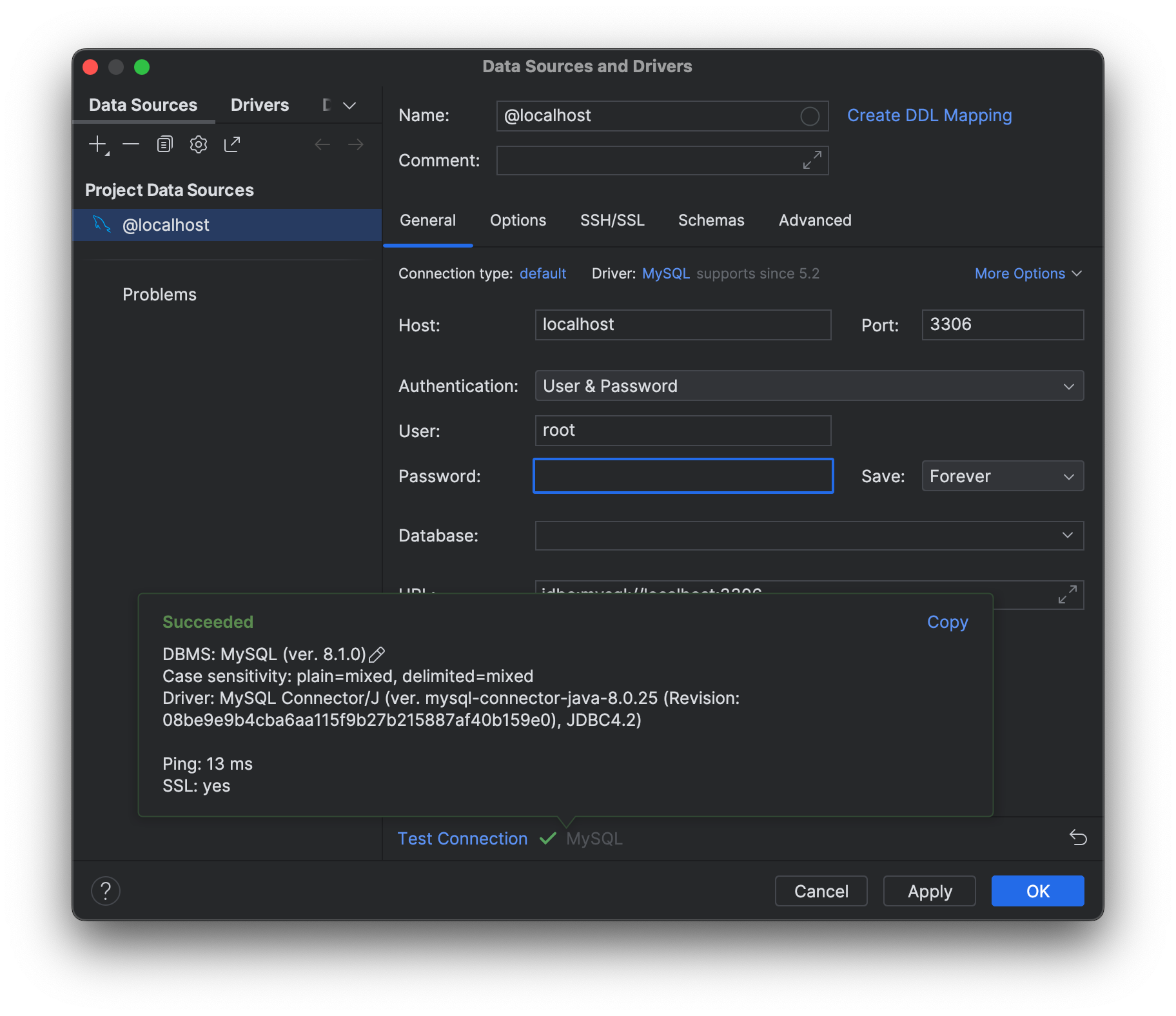Open the Drivers tab

tap(260, 105)
